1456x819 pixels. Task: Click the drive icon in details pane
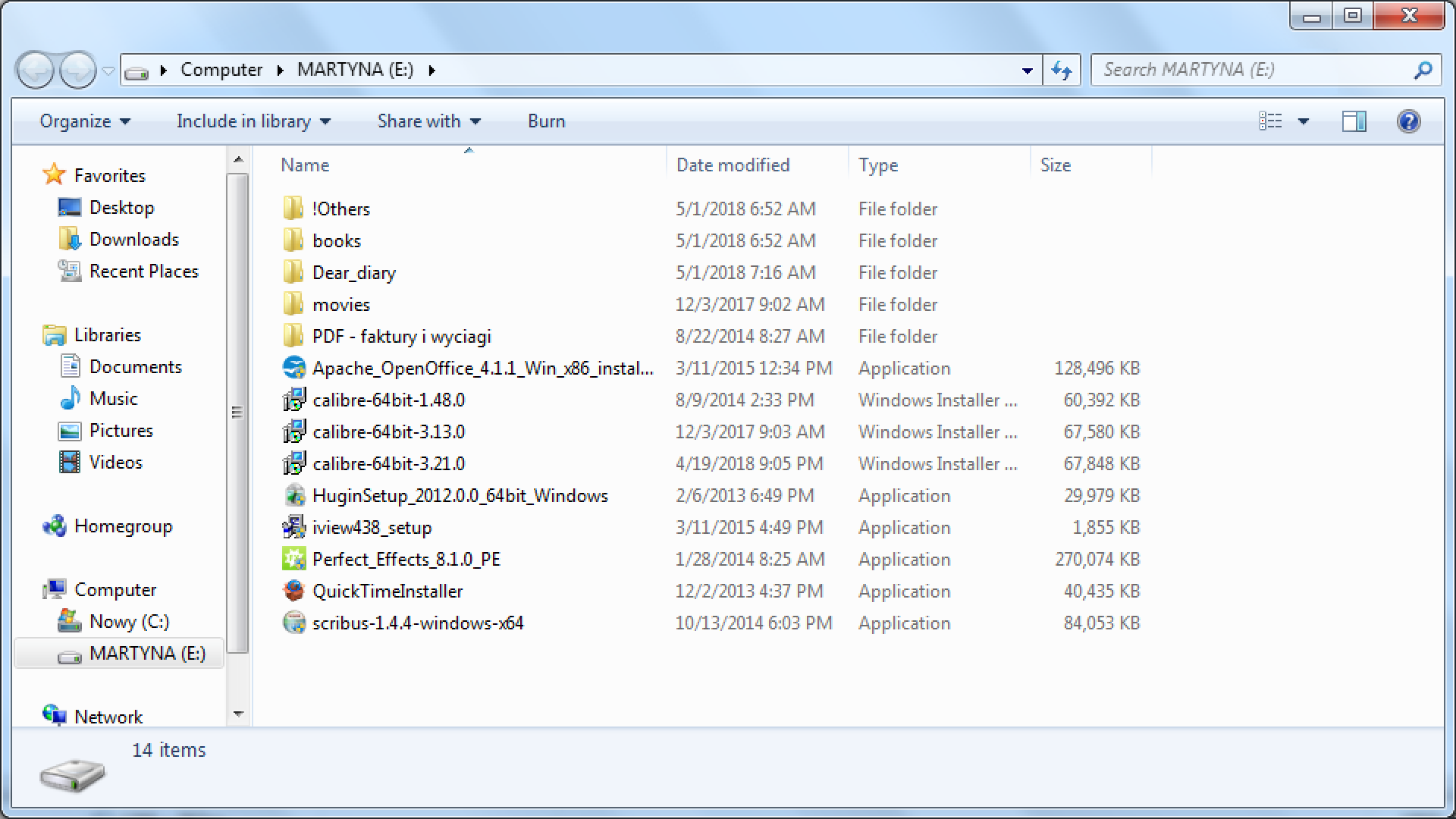[73, 775]
